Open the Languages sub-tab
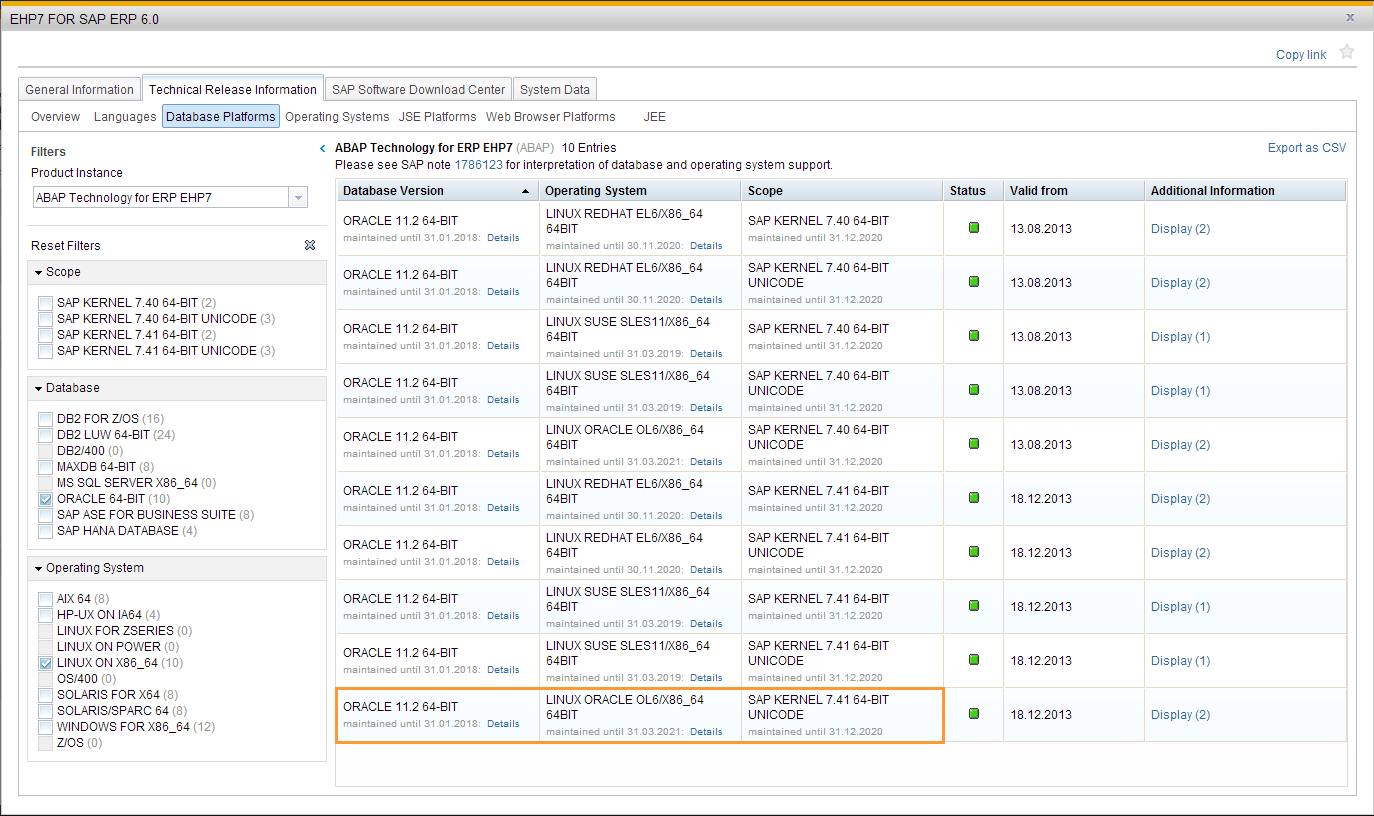The height and width of the screenshot is (816, 1374). (x=125, y=117)
